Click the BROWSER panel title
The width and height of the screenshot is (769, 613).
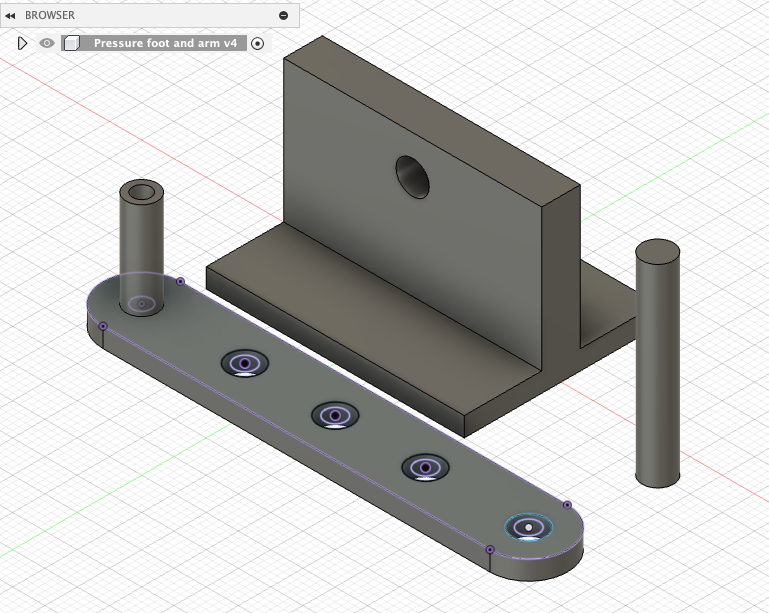(50, 15)
